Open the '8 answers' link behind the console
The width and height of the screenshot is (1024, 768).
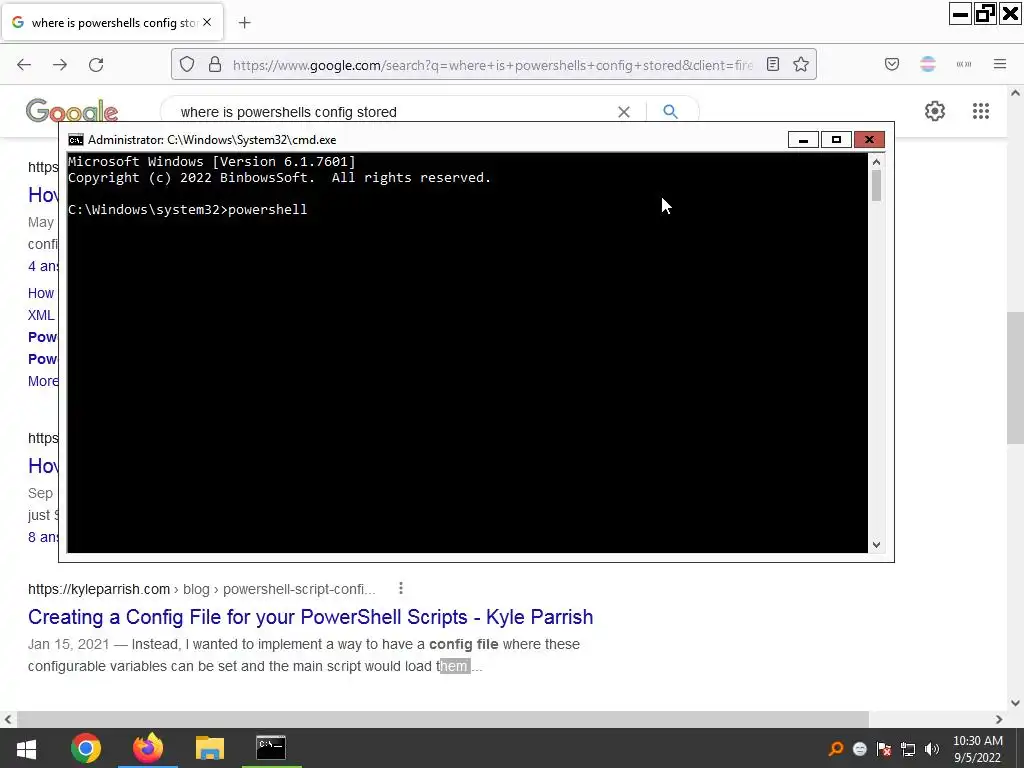coord(43,537)
